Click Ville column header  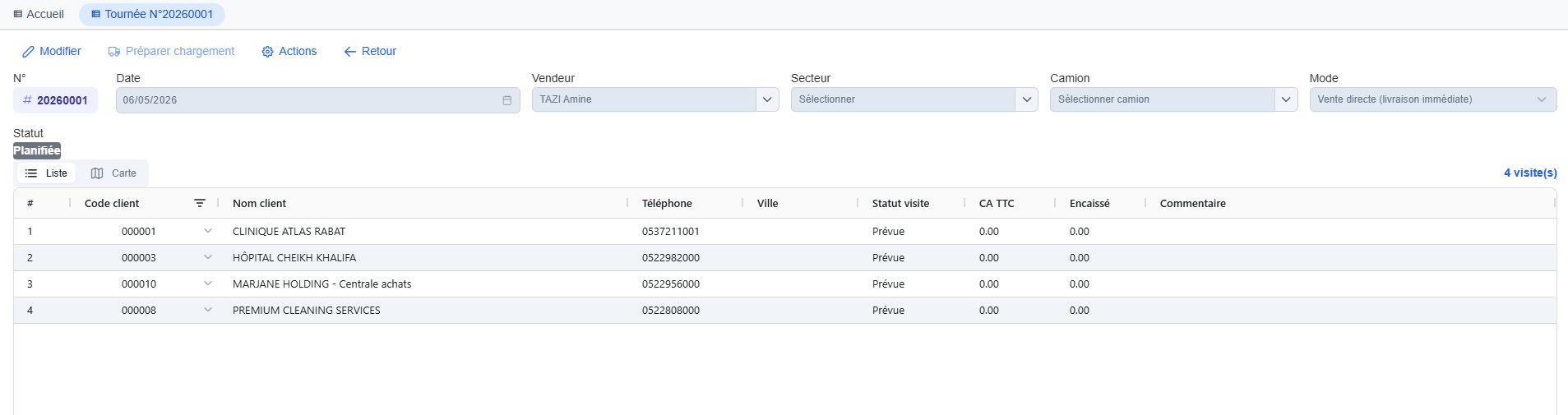(767, 203)
